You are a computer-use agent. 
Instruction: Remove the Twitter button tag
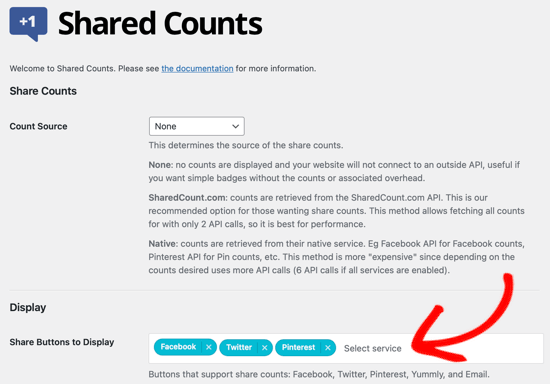click(264, 348)
